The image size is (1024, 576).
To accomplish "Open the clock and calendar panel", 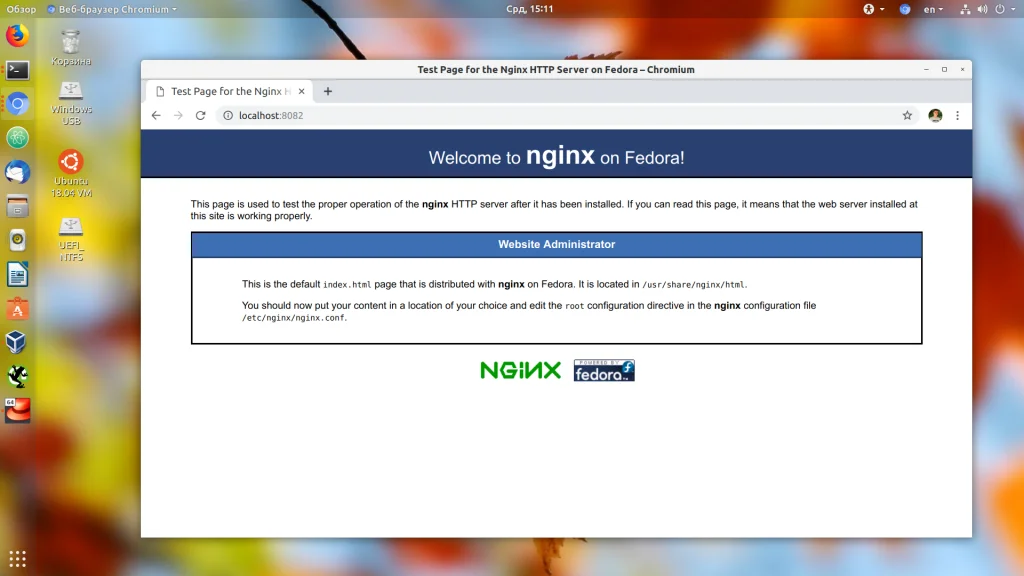I will 530,9.
